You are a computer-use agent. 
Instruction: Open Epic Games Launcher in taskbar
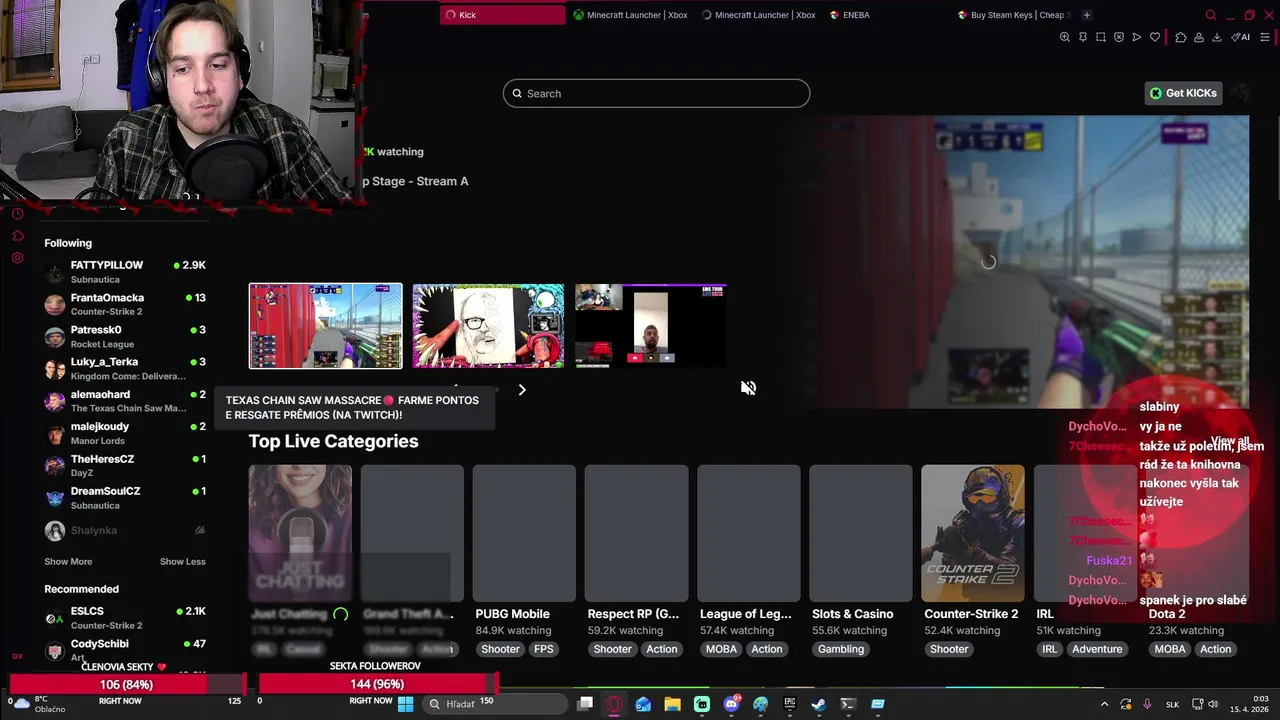(789, 704)
